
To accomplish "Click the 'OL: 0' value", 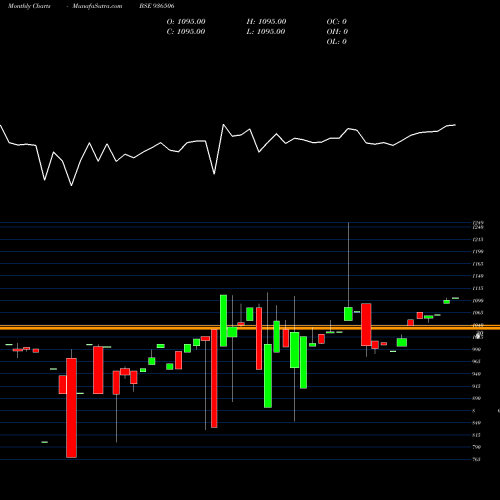I will coord(337,42).
